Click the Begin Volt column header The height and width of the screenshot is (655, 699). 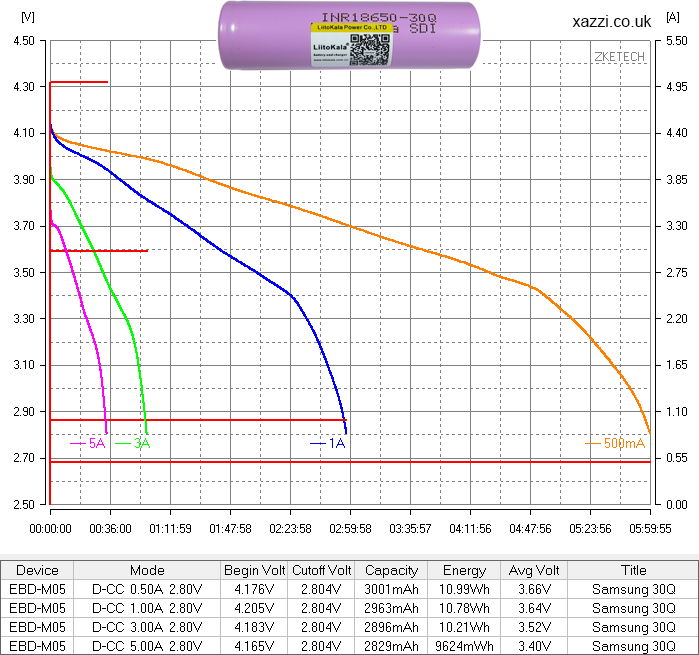pos(255,570)
